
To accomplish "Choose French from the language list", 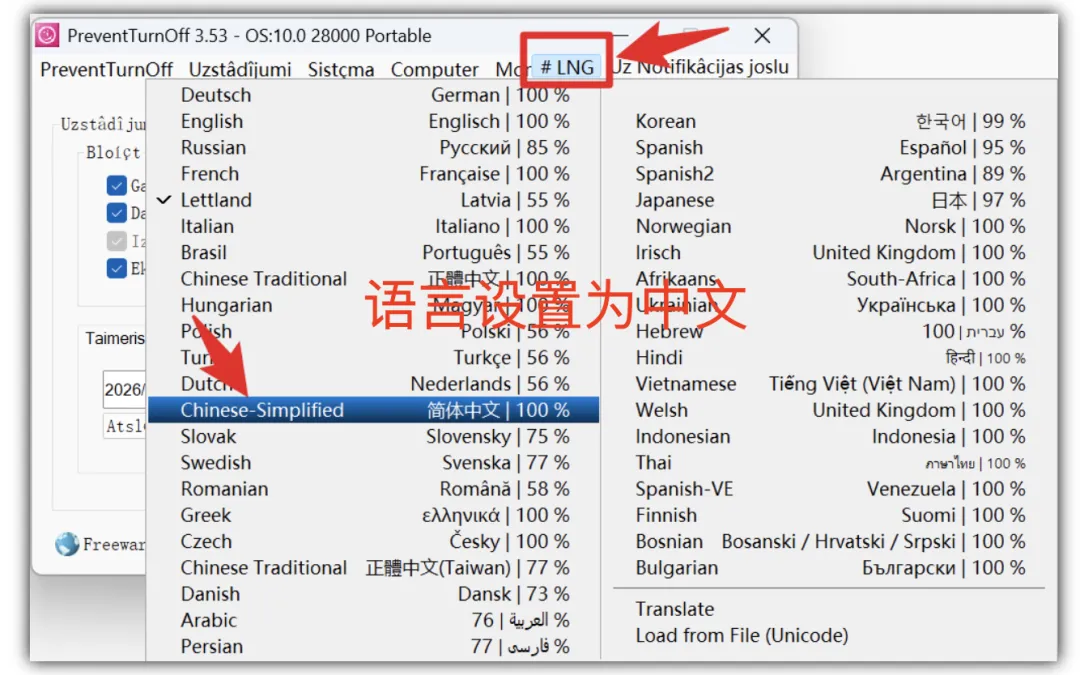I will (373, 174).
